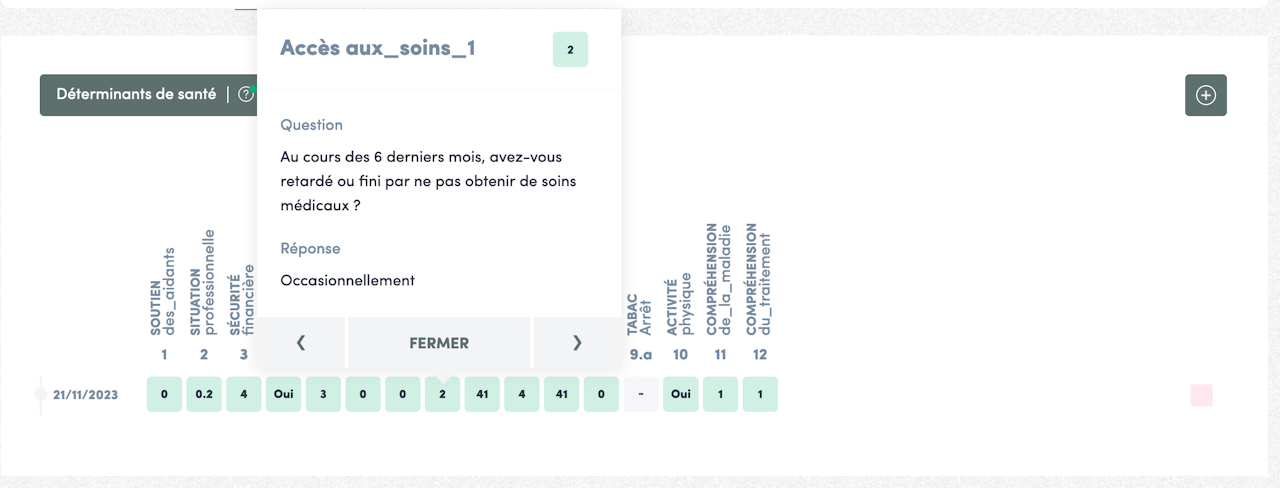Click the pink square at row end
The width and height of the screenshot is (1280, 488).
pos(1201,395)
